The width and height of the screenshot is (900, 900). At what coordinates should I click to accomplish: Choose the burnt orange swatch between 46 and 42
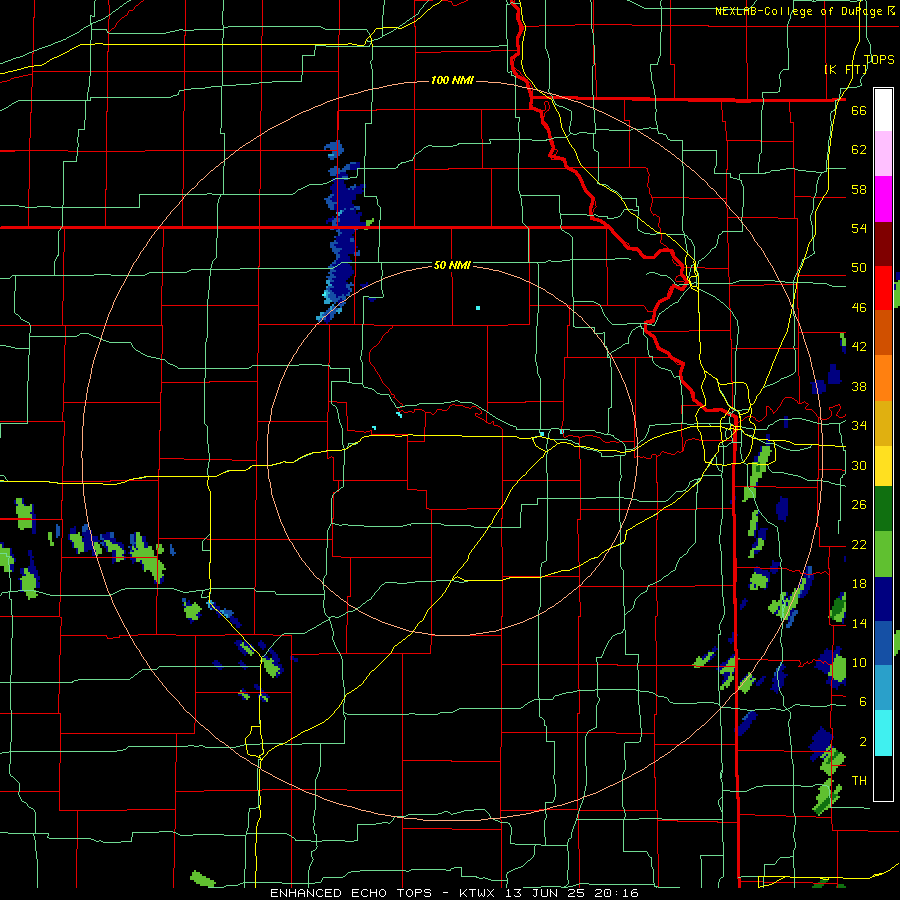click(x=883, y=332)
